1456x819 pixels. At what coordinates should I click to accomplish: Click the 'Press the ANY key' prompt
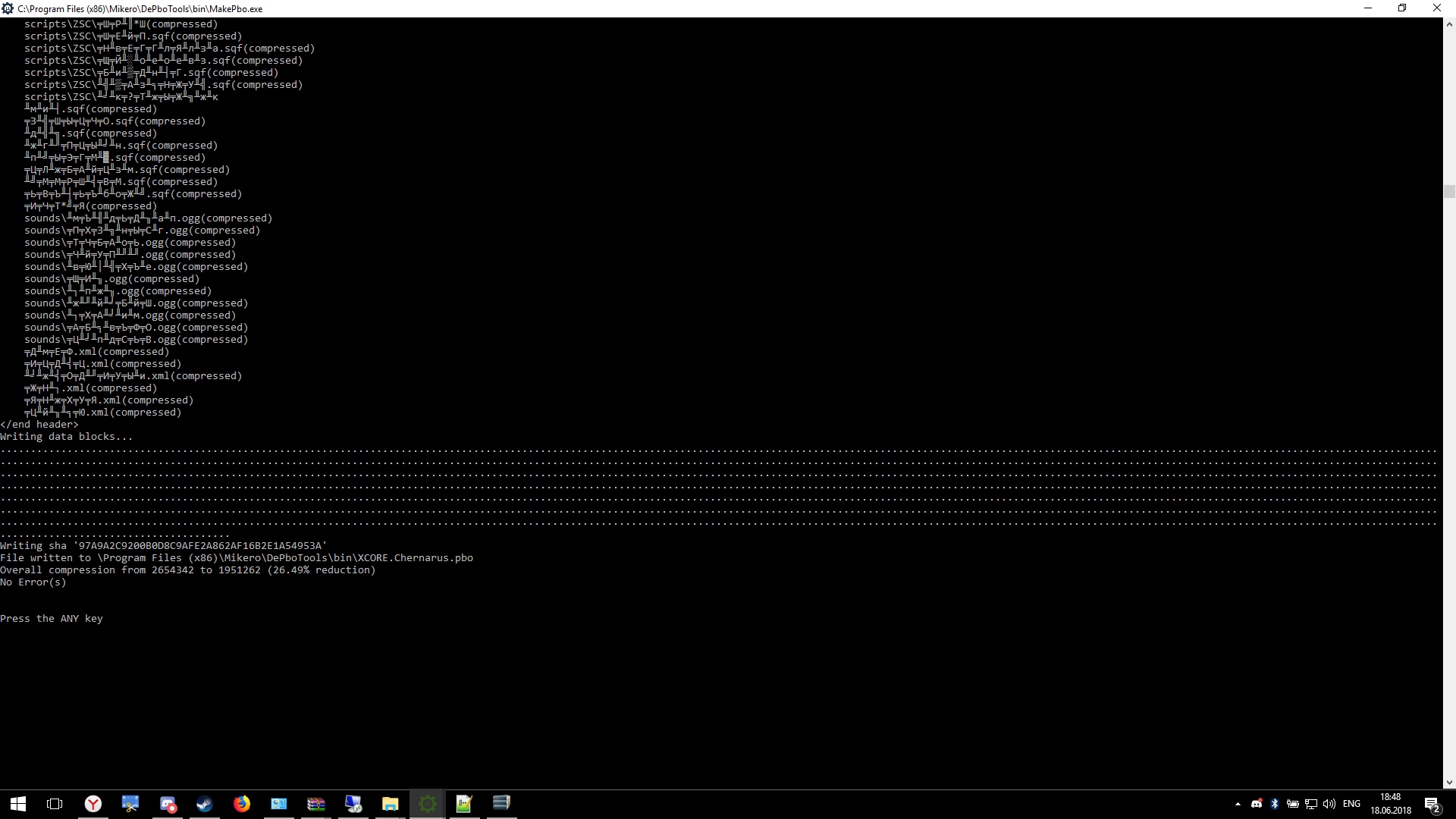coord(52,619)
